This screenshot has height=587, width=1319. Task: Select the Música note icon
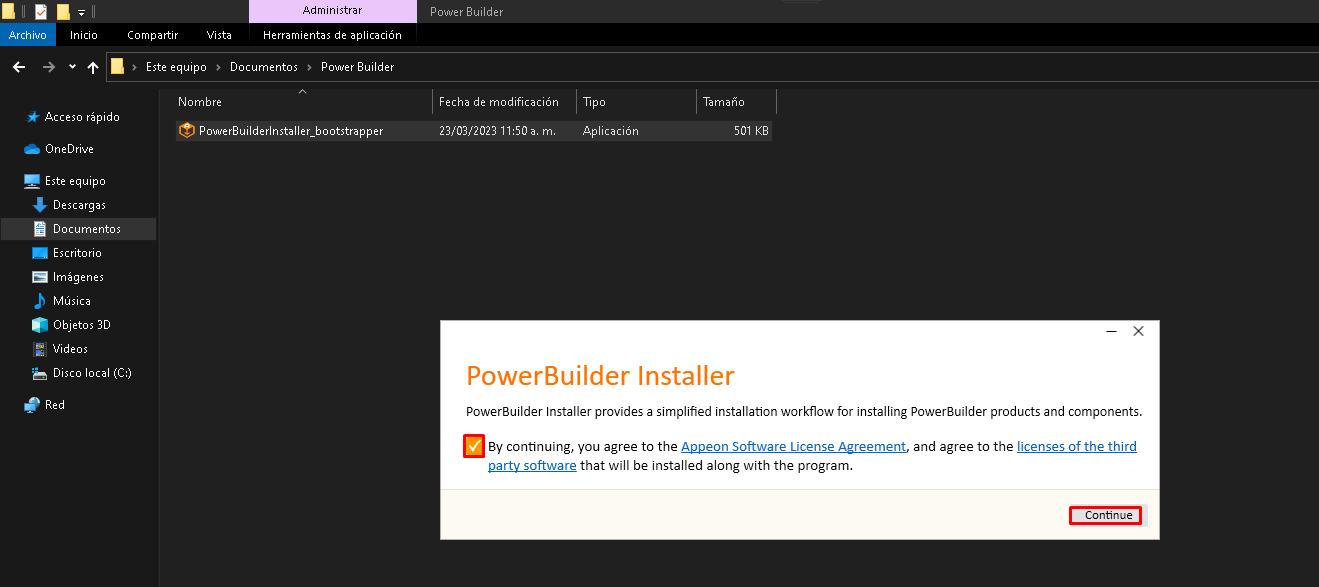40,301
